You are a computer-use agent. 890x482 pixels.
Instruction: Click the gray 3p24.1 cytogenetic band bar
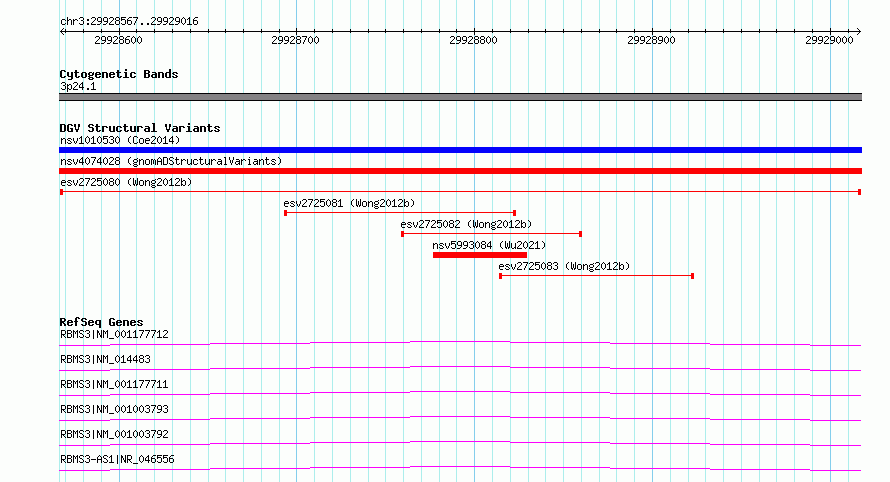click(460, 97)
